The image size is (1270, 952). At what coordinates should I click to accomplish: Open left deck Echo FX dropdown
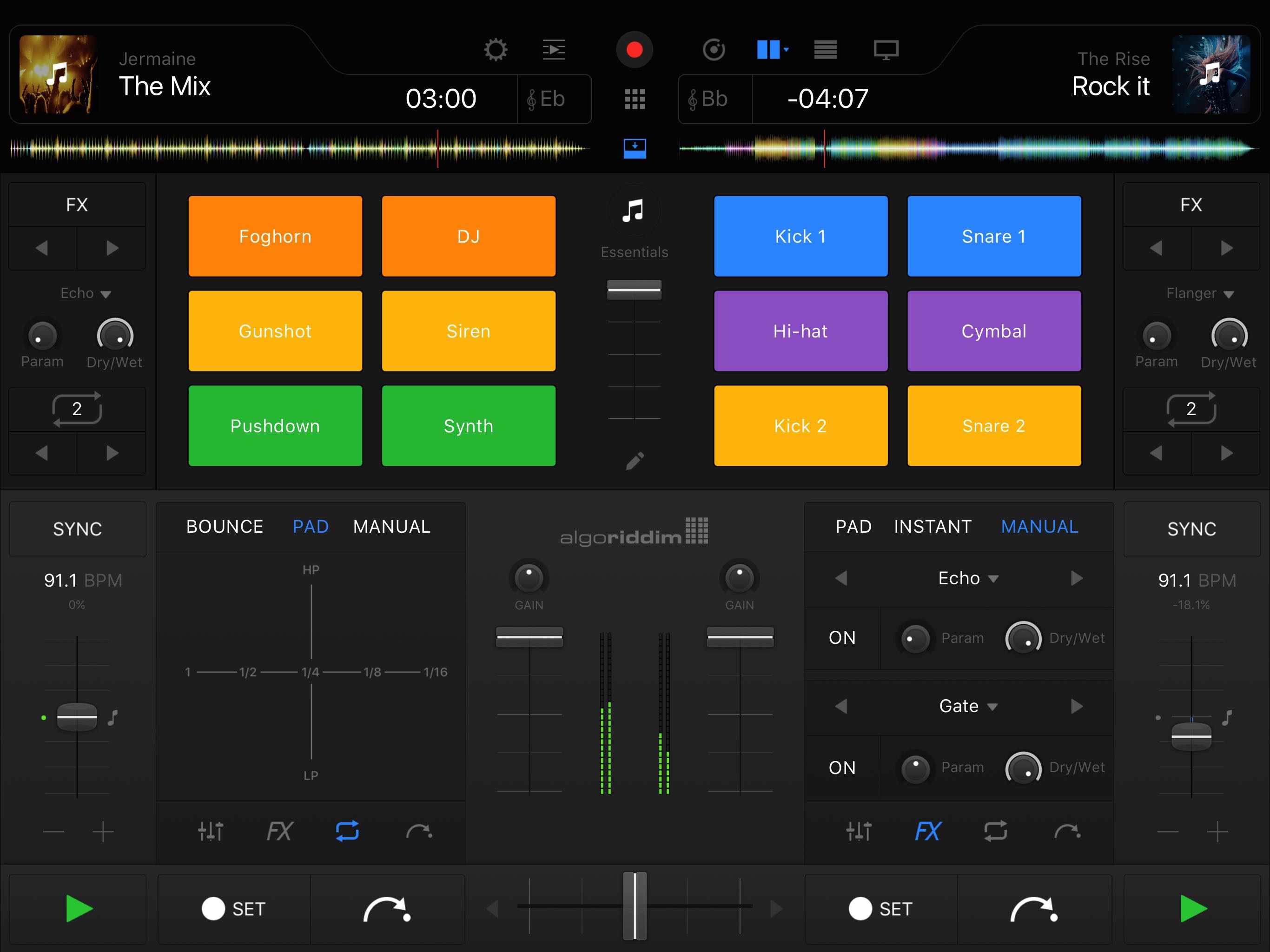(x=85, y=293)
